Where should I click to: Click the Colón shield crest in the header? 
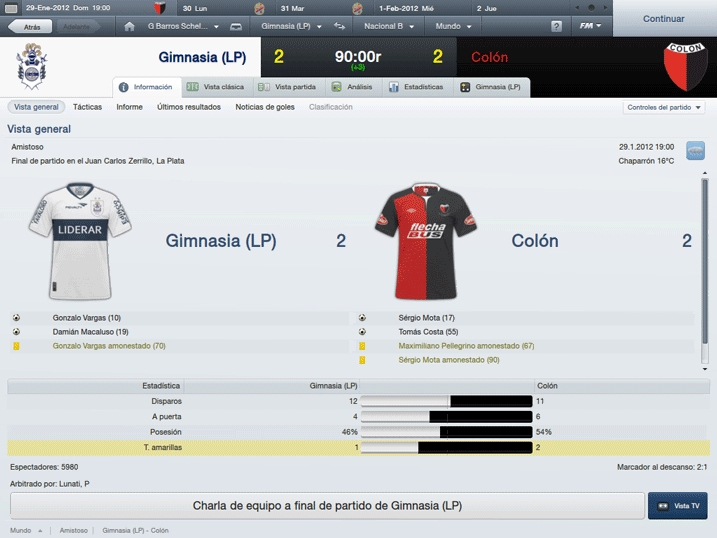[x=685, y=67]
